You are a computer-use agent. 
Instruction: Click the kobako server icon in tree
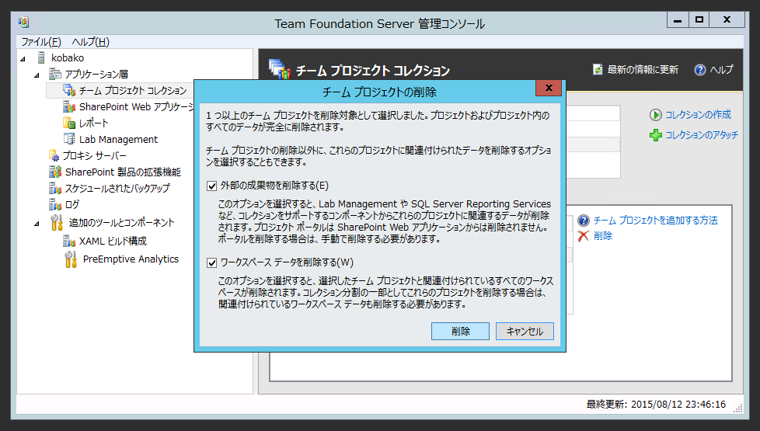[x=42, y=58]
